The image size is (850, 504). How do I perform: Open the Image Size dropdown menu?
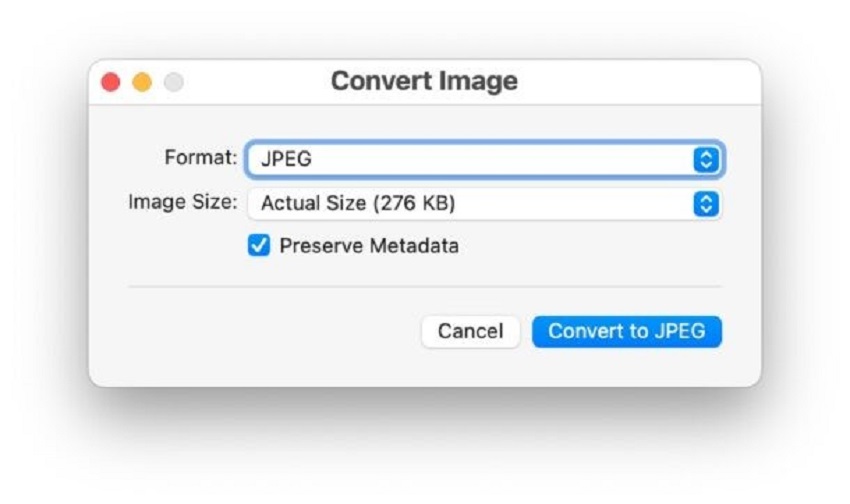click(485, 204)
